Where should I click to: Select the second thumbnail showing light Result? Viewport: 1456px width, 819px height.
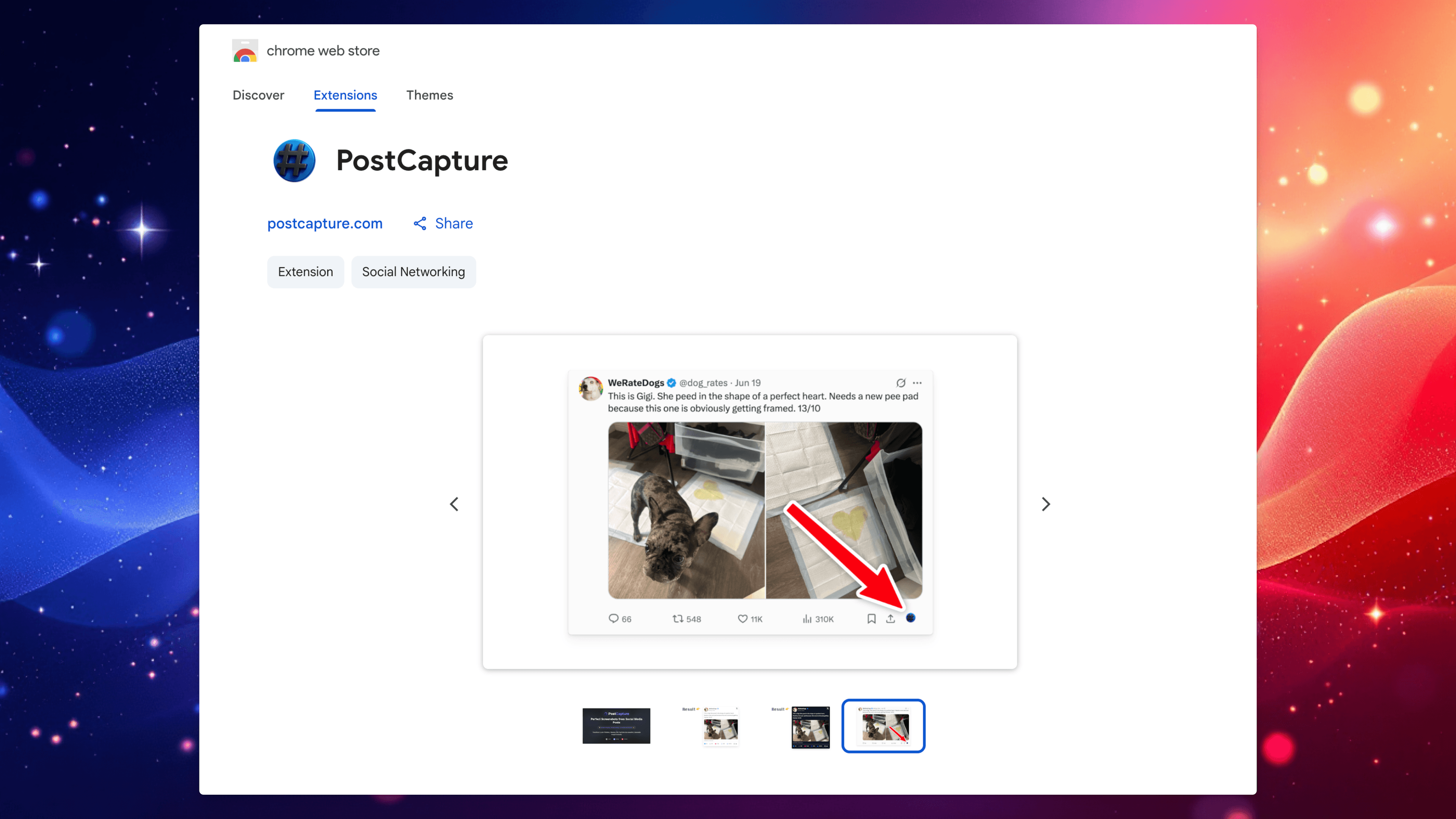(711, 726)
